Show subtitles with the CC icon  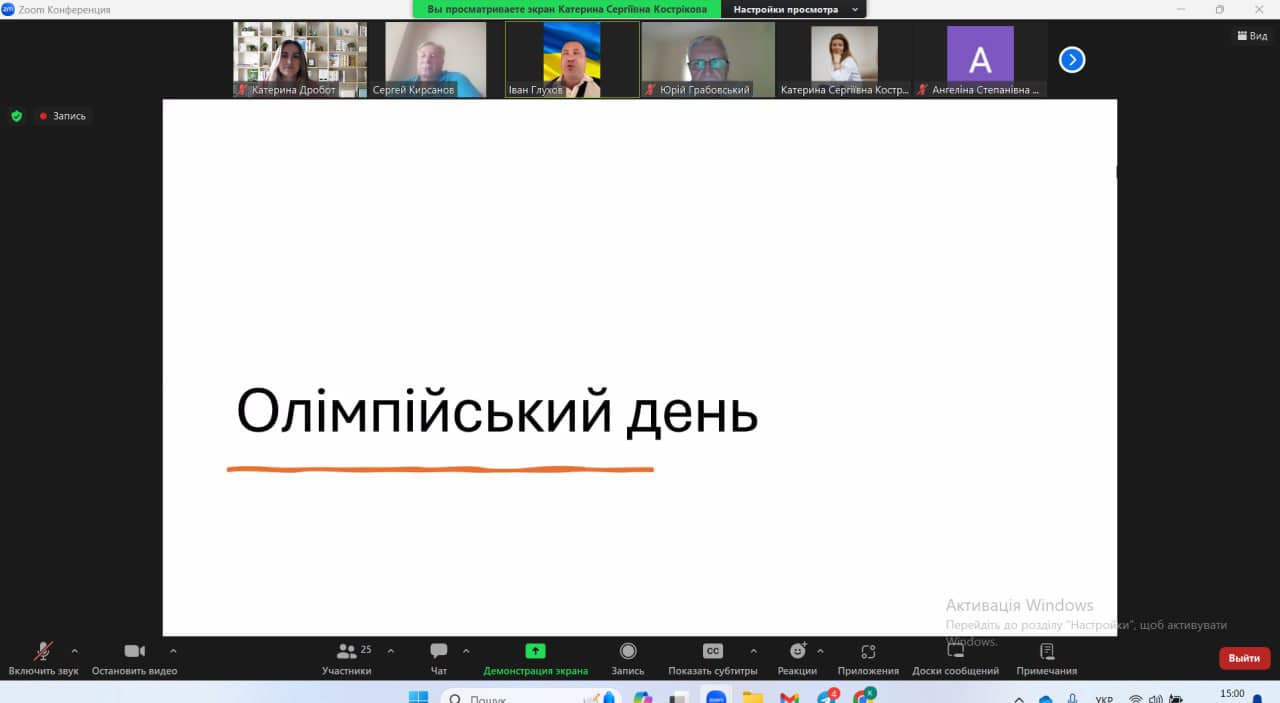(713, 651)
